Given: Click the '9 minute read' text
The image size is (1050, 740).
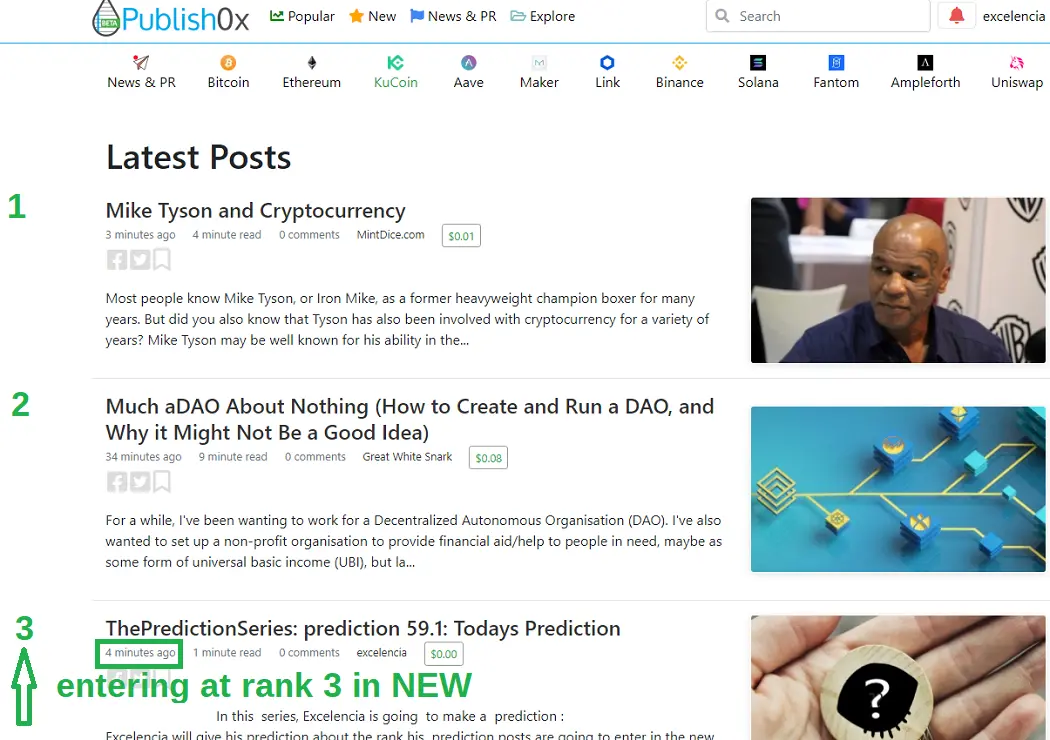Looking at the screenshot, I should pyautogui.click(x=233, y=457).
